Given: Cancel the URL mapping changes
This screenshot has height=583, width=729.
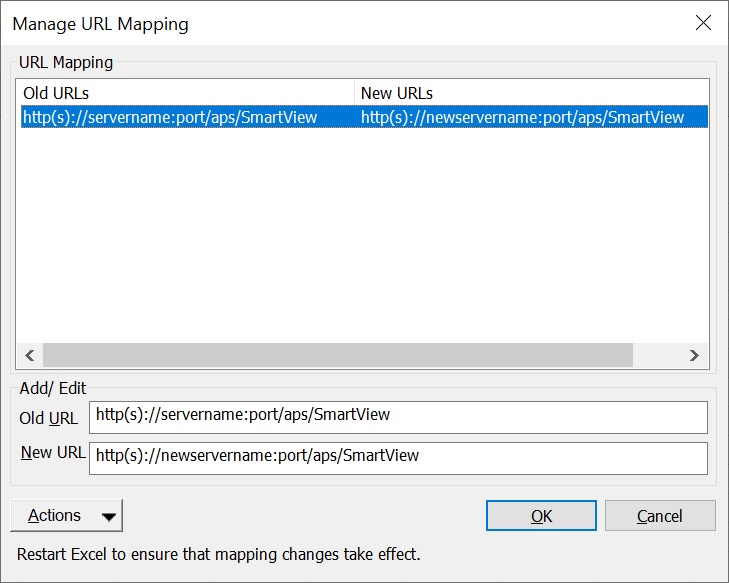Looking at the screenshot, I should point(660,516).
